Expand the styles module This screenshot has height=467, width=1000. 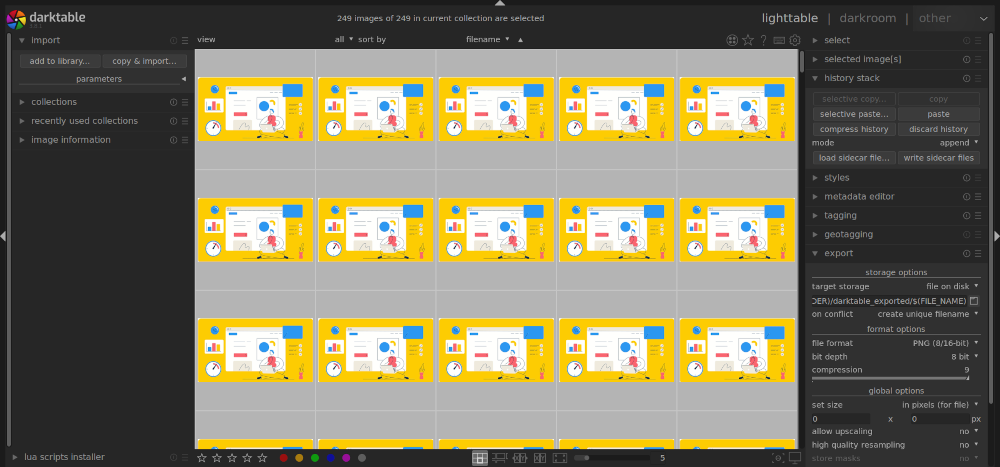[837, 177]
